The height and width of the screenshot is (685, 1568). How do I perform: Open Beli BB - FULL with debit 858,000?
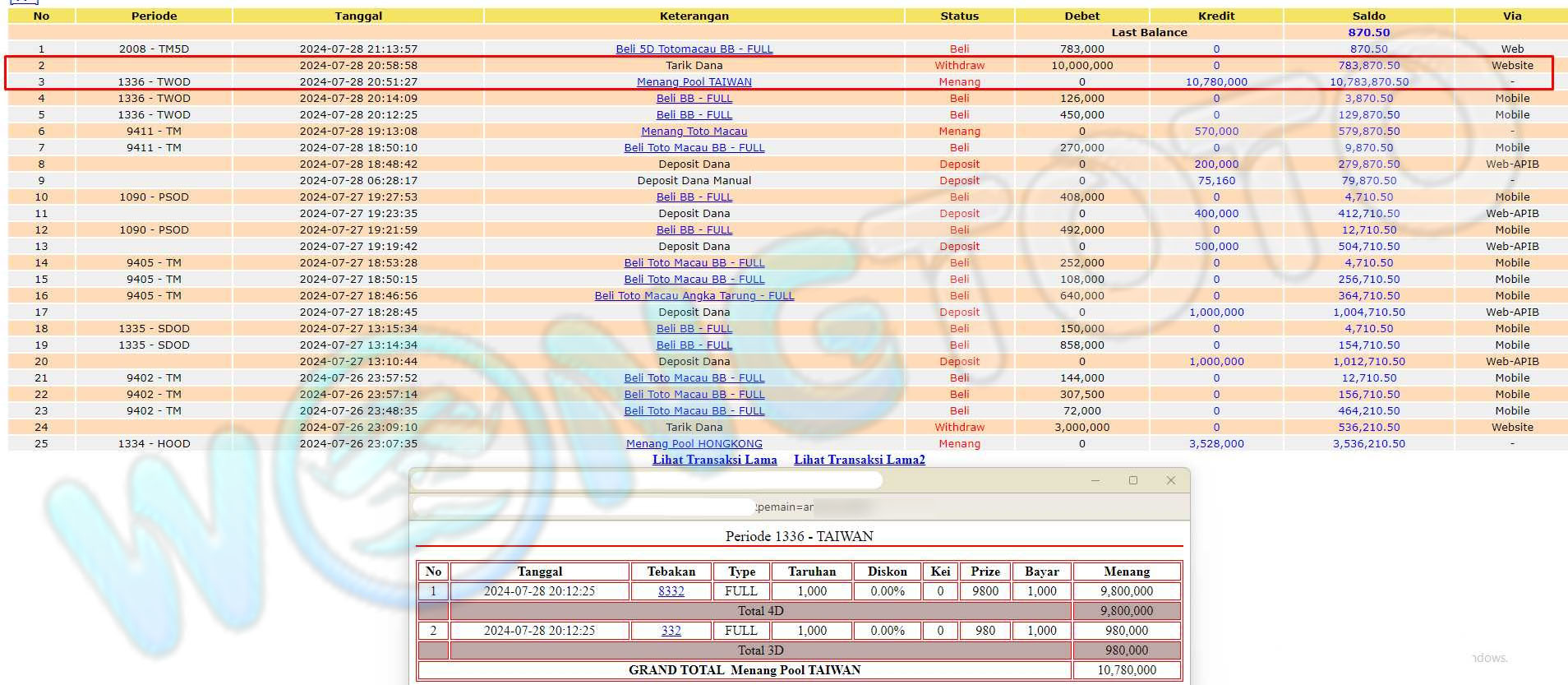pyautogui.click(x=694, y=345)
